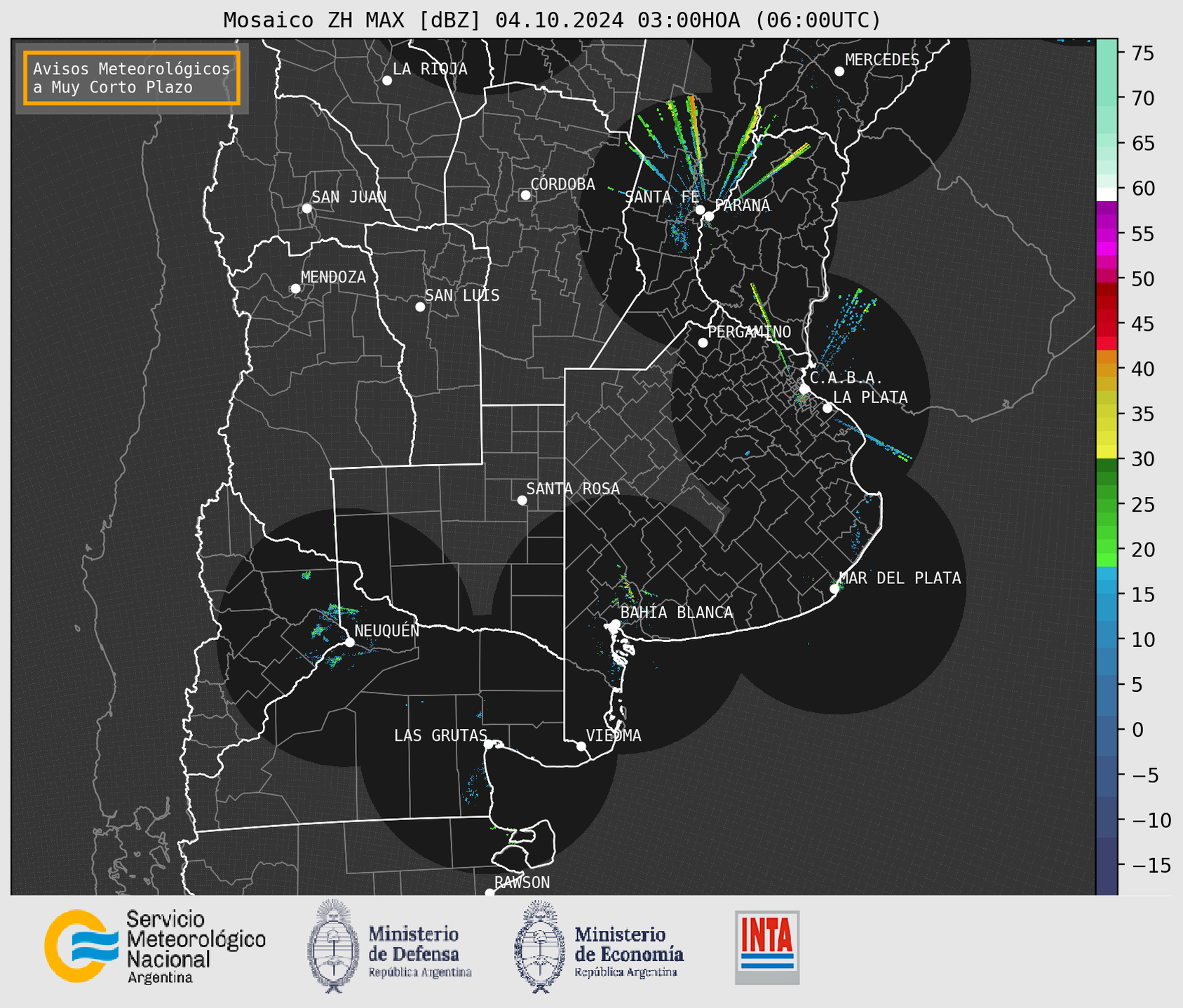1183x1008 pixels.
Task: Click the '0' tick label on the colorbar
Action: 1137,730
